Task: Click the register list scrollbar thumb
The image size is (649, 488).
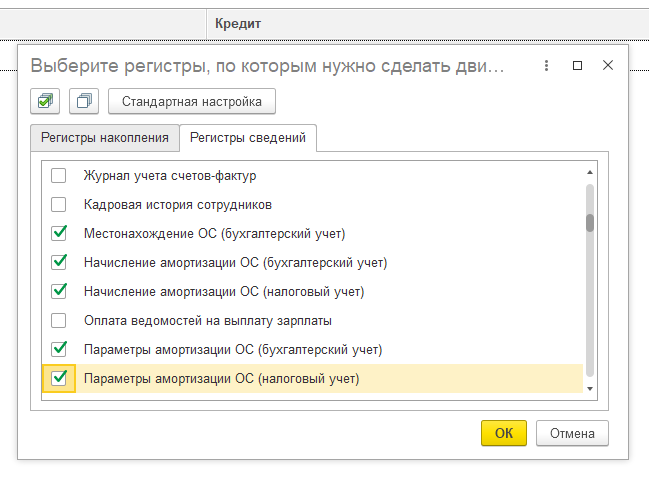Action: point(590,223)
